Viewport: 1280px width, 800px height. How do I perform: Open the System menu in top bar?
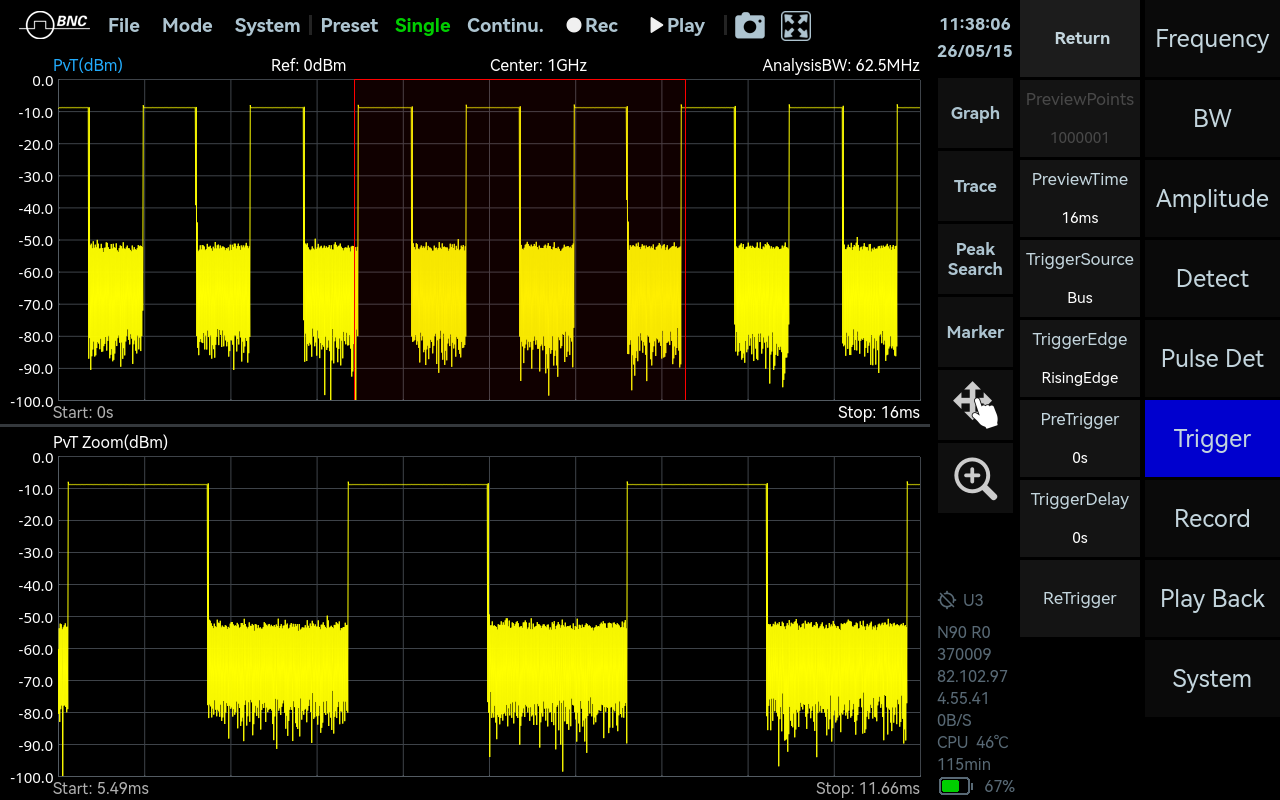point(267,26)
